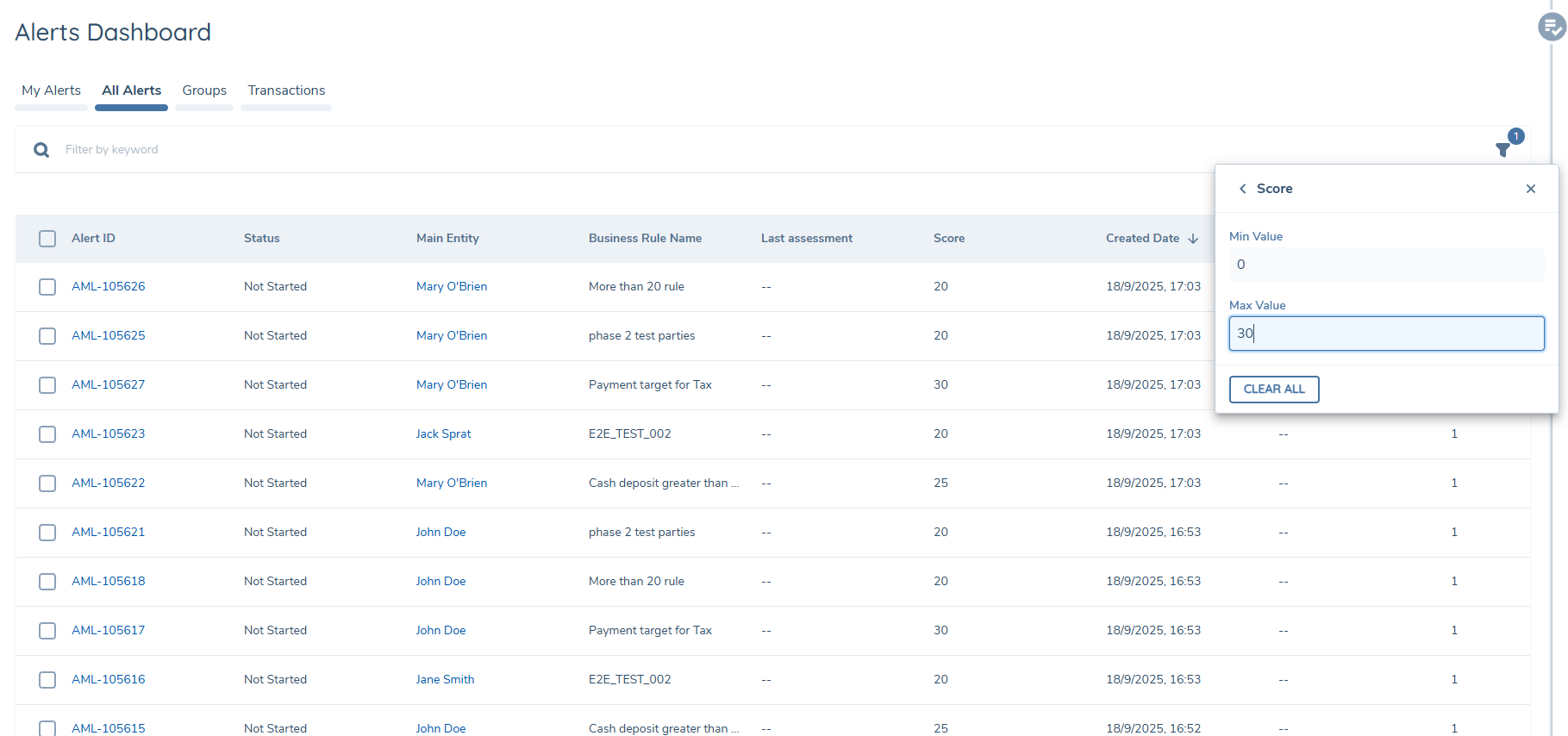The image size is (1568, 736).
Task: Close the Score filter panel
Action: [x=1531, y=189]
